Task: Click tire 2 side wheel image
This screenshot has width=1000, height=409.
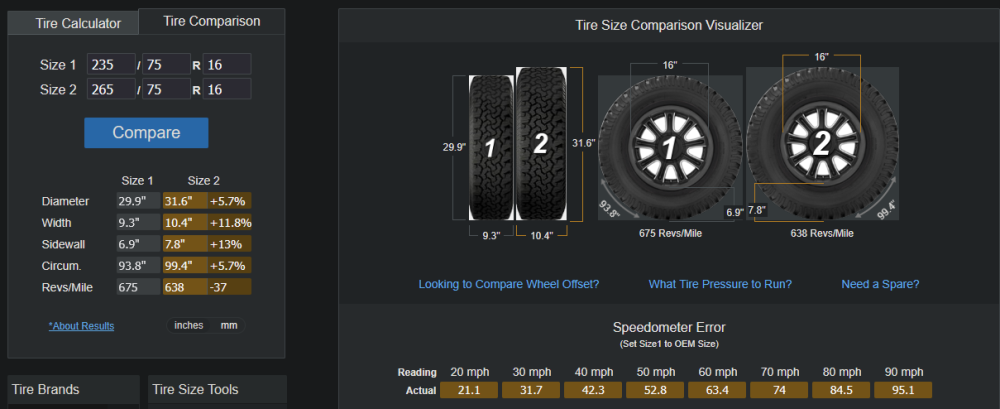Action: pos(822,143)
